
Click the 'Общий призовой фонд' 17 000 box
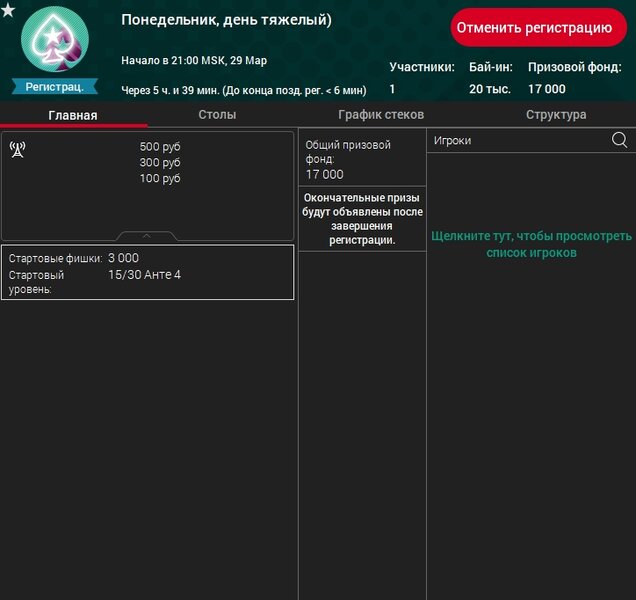click(362, 159)
